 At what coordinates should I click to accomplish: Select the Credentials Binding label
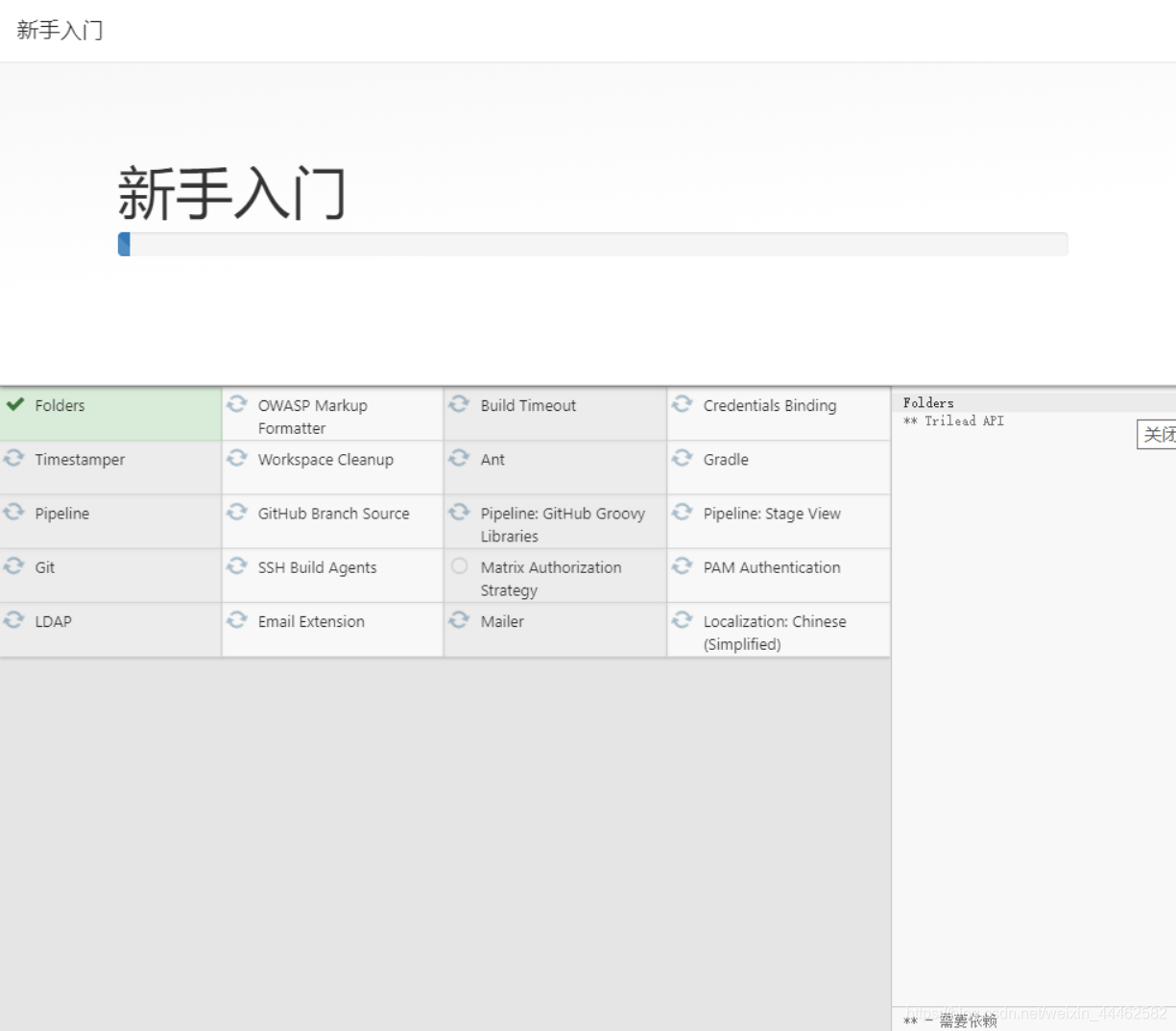tap(770, 405)
